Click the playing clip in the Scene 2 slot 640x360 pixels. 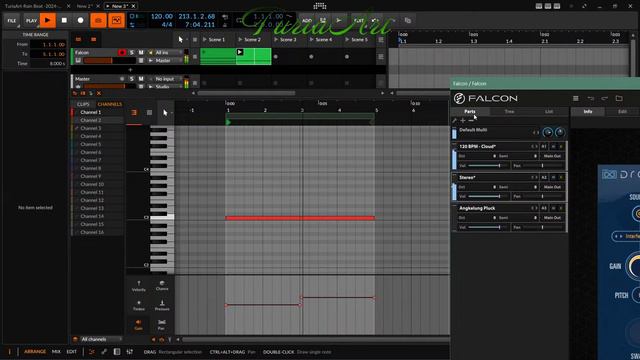tap(253, 56)
